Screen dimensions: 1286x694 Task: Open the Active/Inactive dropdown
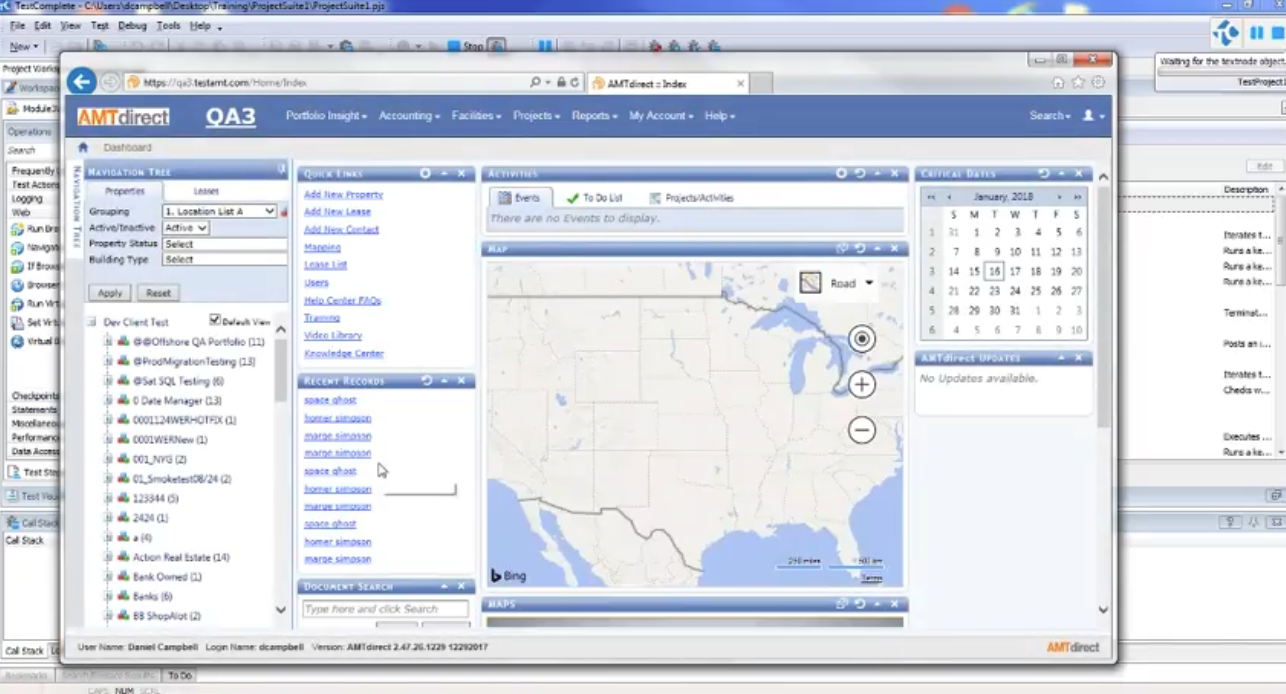pos(185,228)
